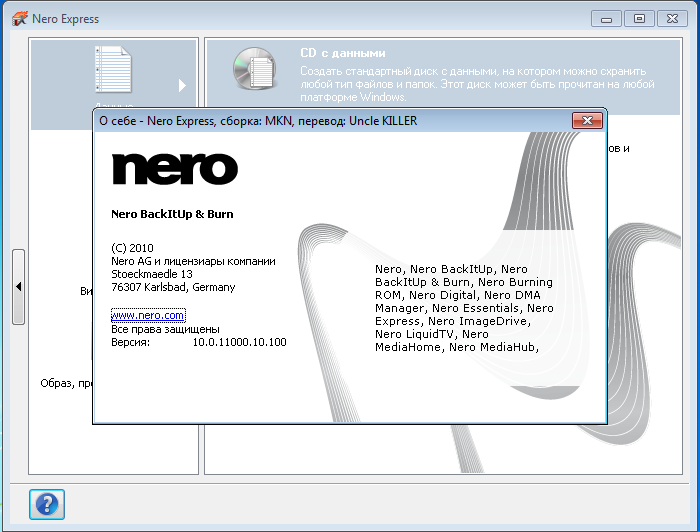Click Nero Express app icon in title bar

tap(20, 19)
